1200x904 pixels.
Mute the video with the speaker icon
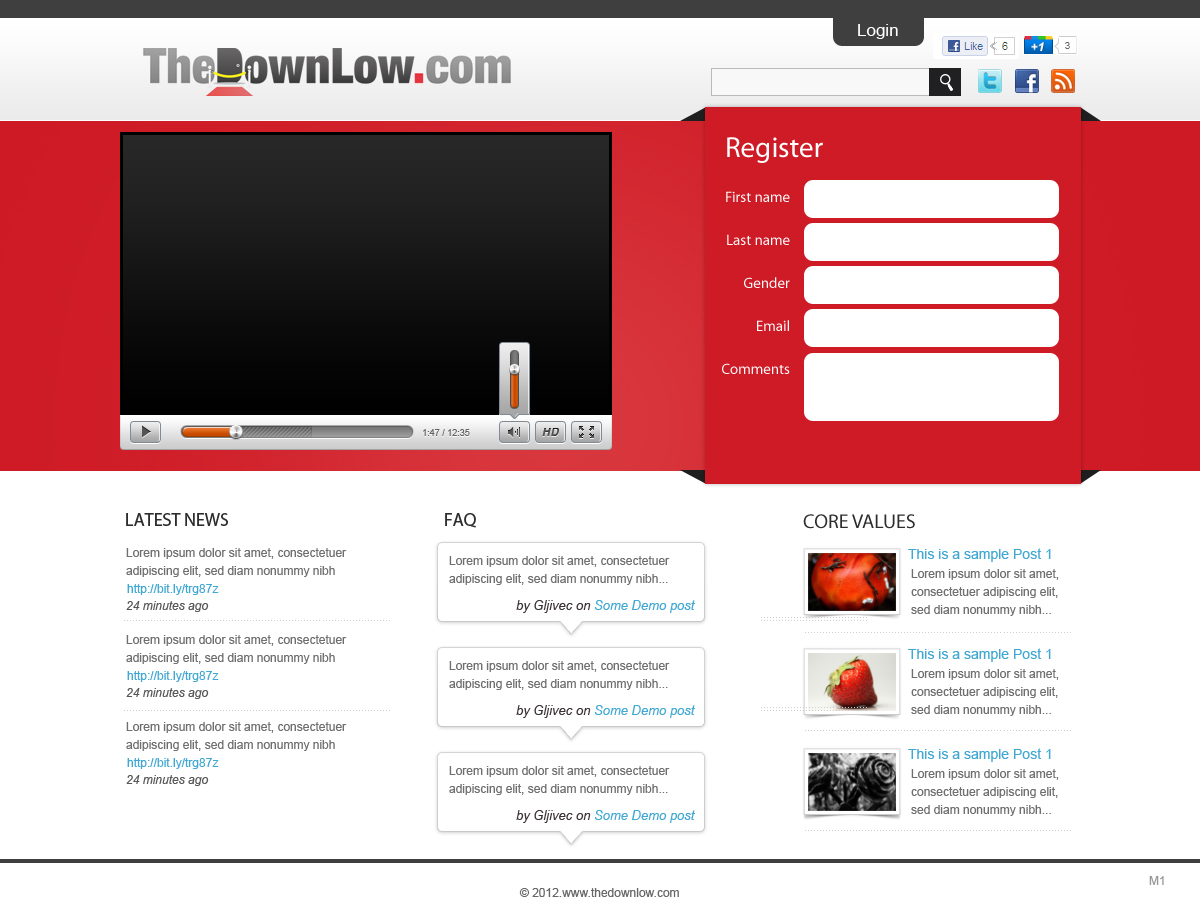pos(514,431)
